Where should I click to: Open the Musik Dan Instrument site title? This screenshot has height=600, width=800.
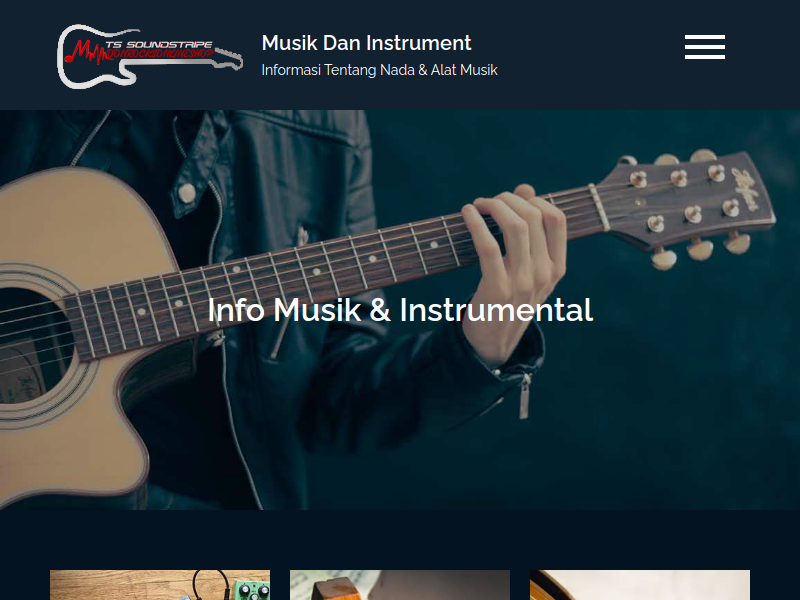click(x=366, y=43)
